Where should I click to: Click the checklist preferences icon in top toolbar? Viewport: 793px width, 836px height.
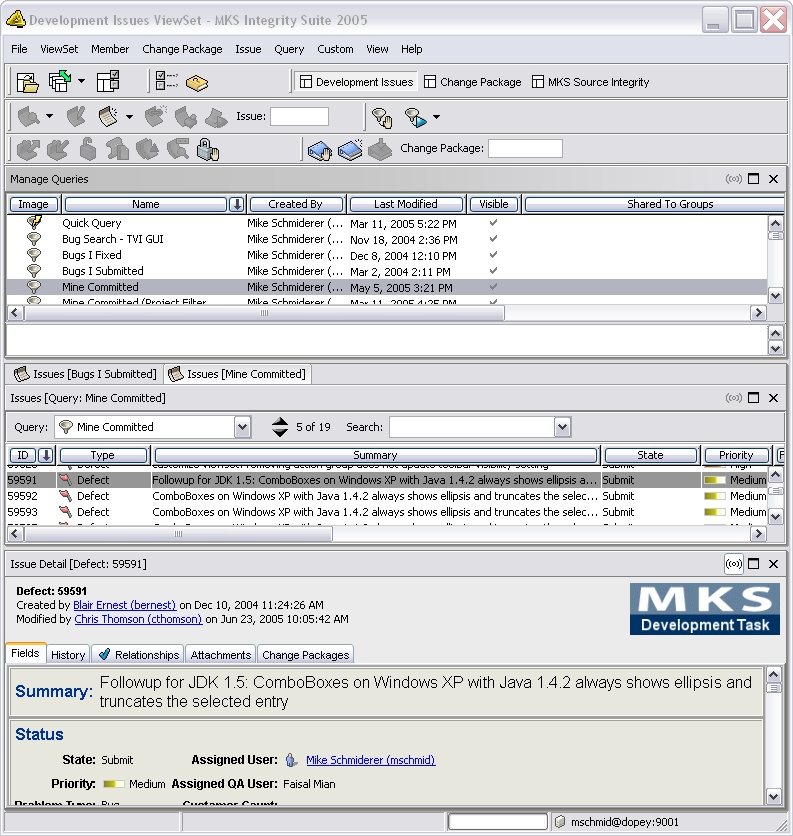pyautogui.click(x=166, y=81)
